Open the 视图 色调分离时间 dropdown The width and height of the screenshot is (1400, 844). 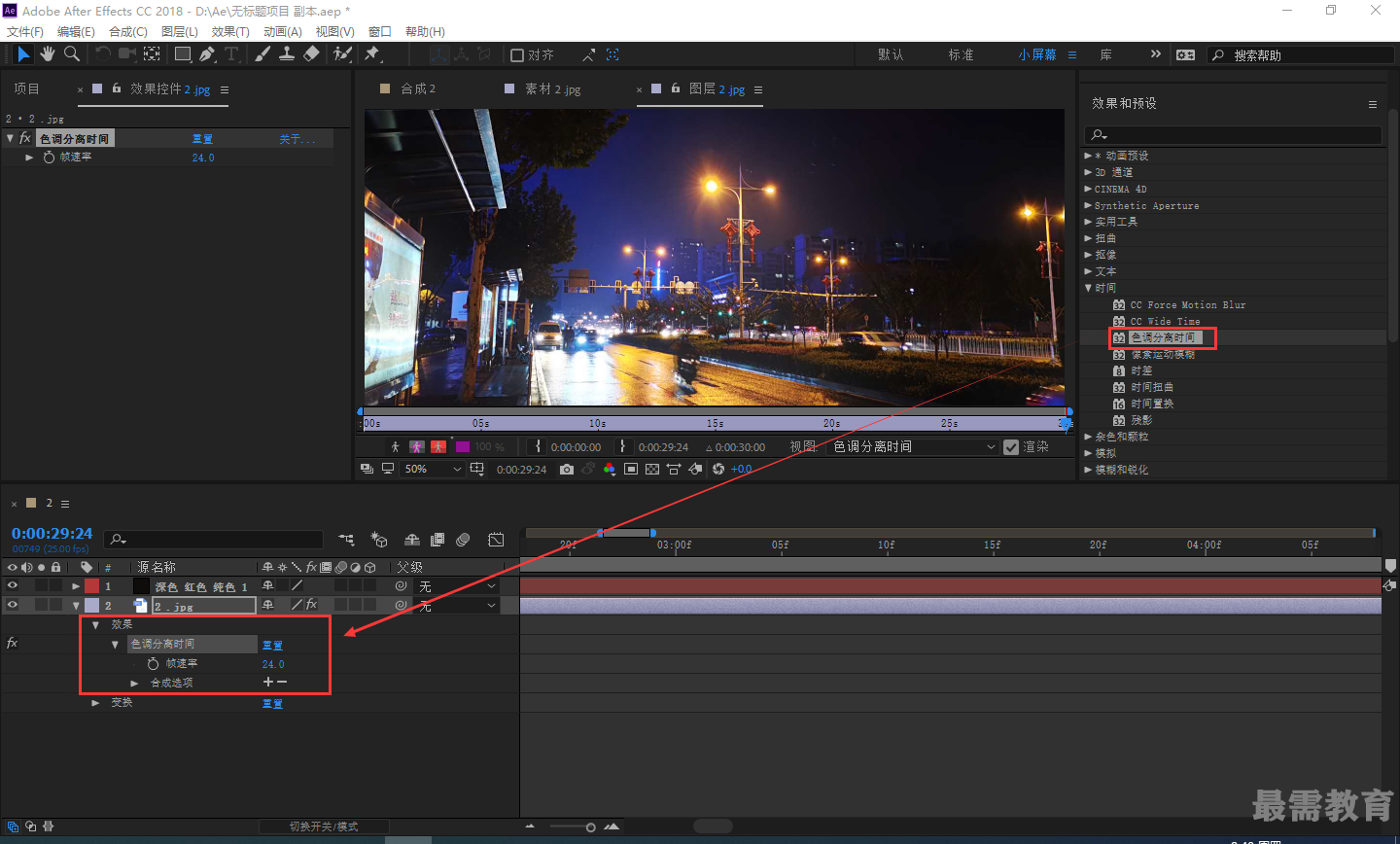[x=914, y=447]
